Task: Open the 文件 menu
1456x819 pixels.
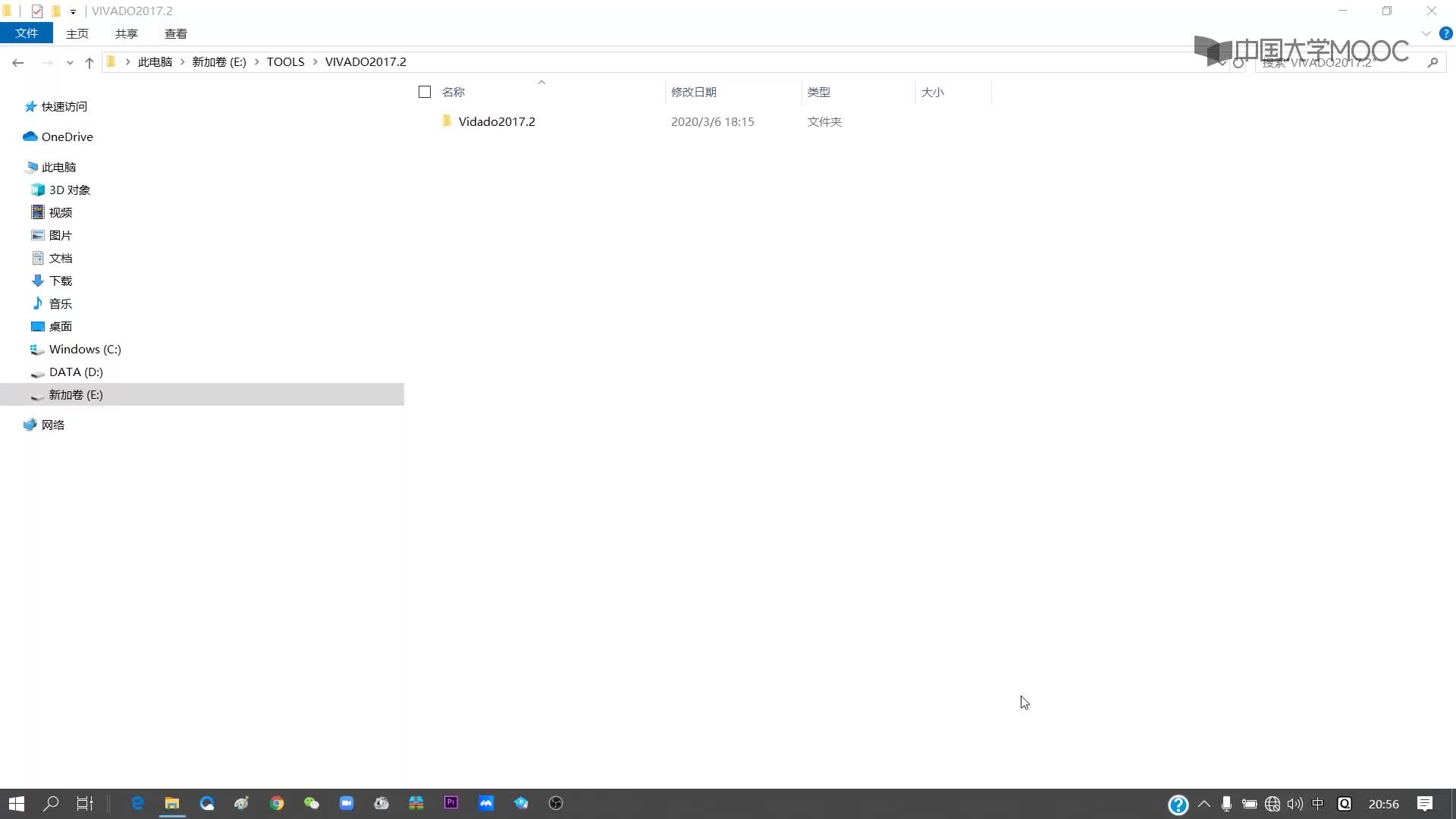Action: [27, 33]
